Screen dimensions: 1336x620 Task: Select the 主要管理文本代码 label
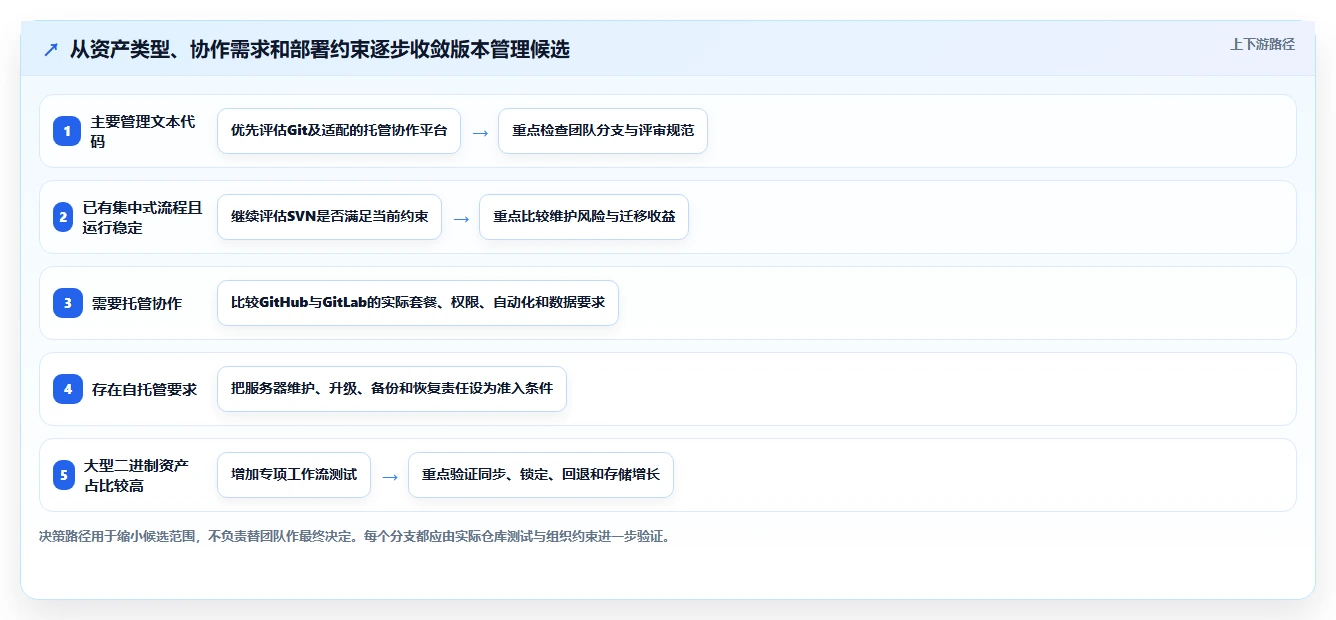(x=144, y=131)
